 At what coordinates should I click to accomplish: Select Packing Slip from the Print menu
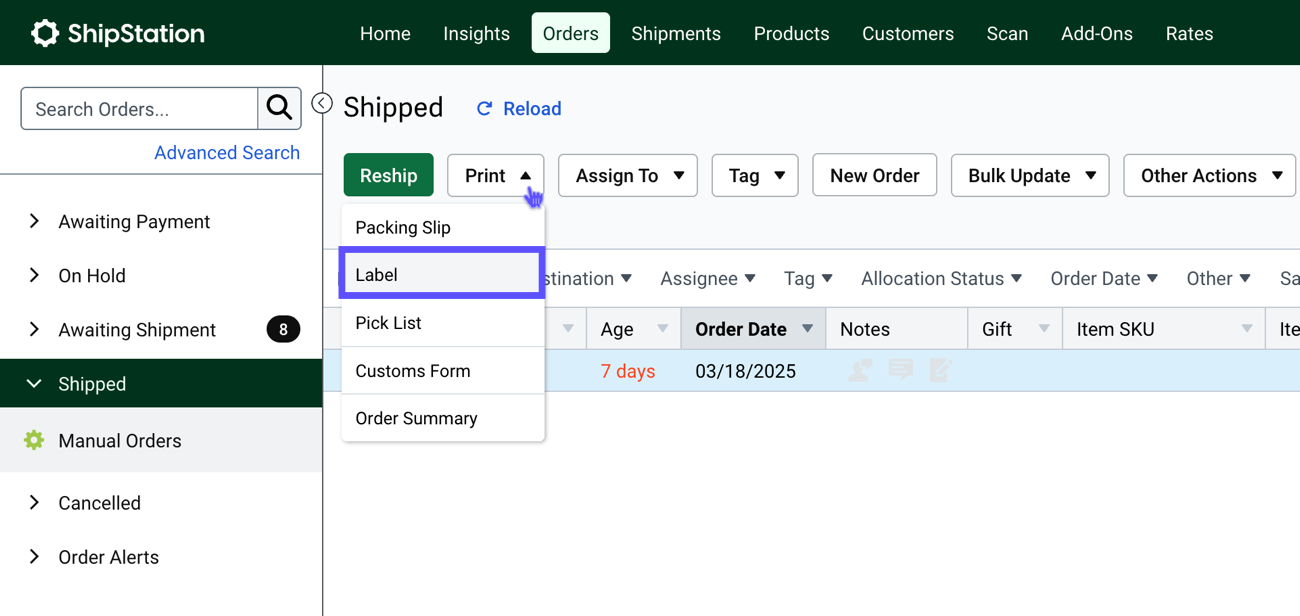click(x=403, y=227)
